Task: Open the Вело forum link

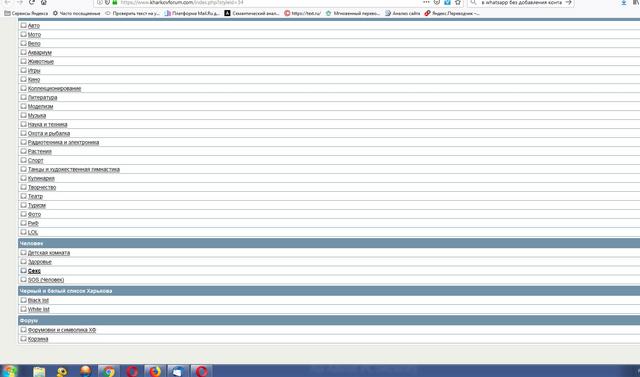Action: tap(34, 44)
